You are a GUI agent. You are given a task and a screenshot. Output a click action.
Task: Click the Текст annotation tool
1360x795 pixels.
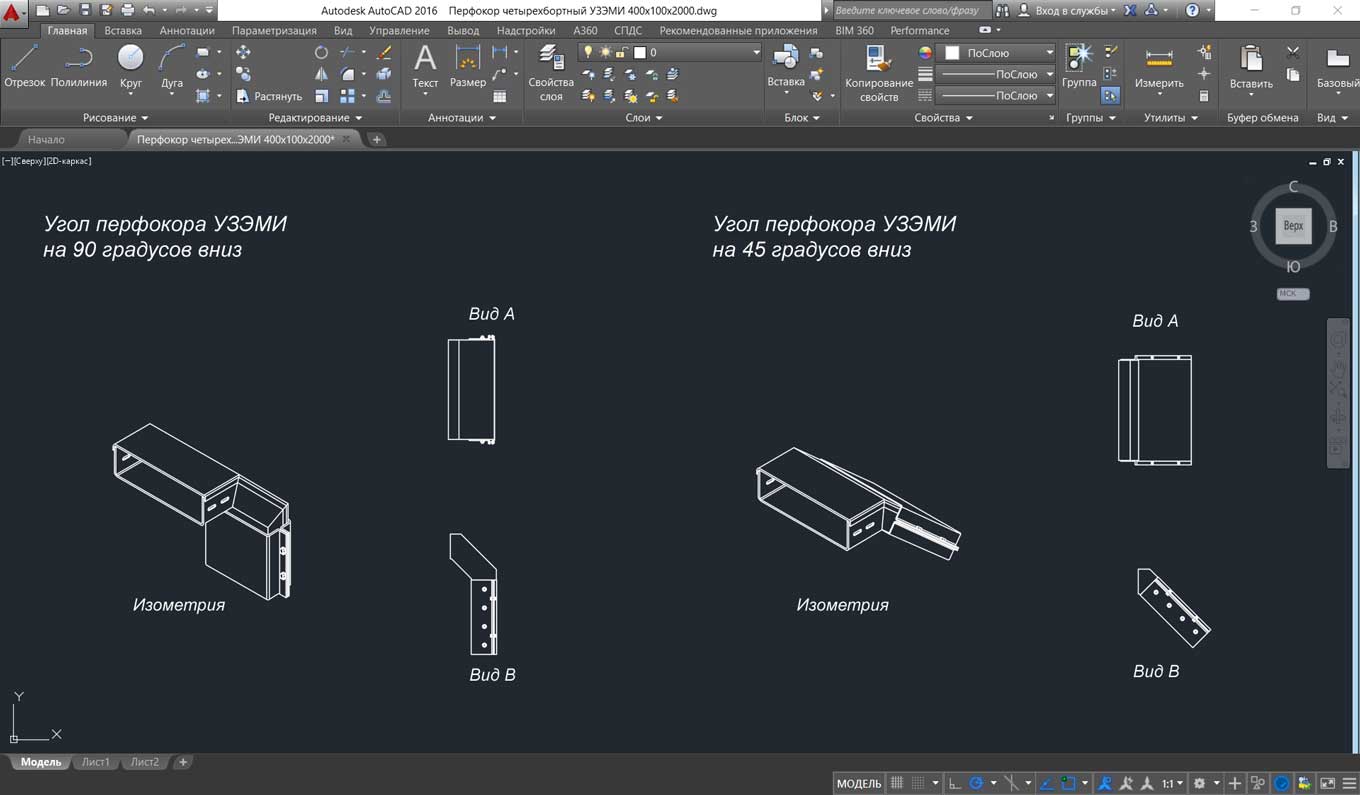click(x=425, y=66)
